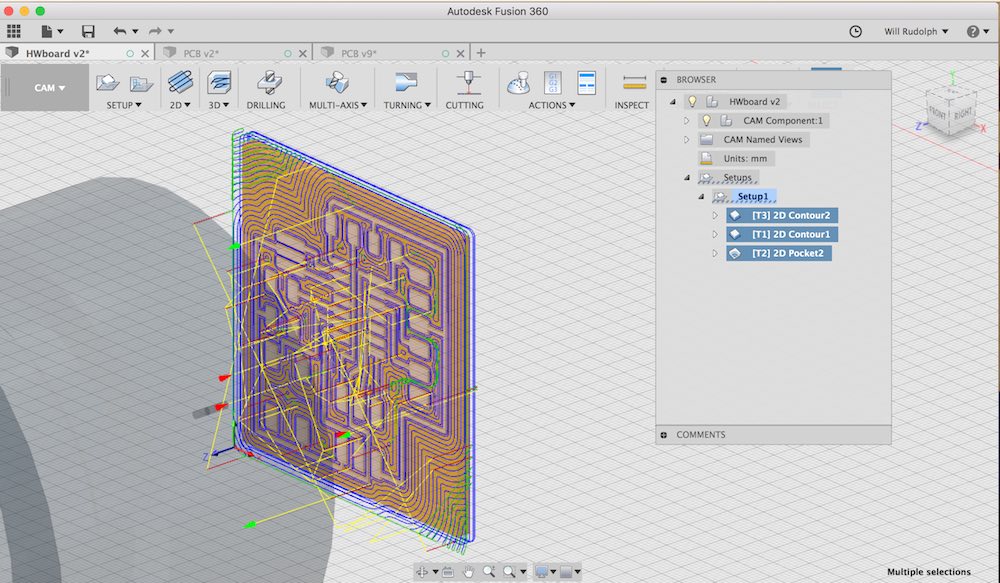Open the 2D dropdown menu
This screenshot has height=583, width=1000.
coord(180,105)
